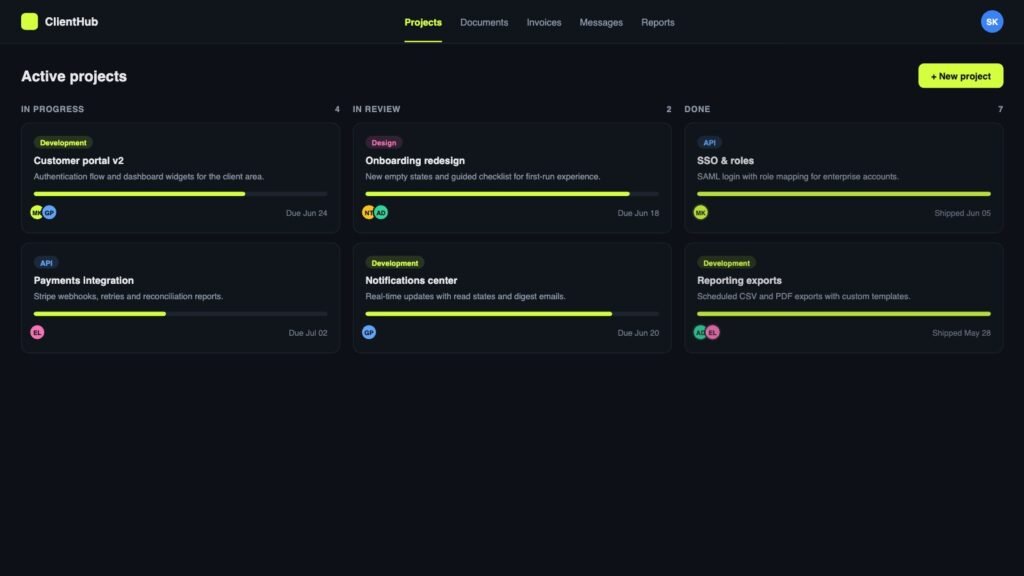Click the IN REVIEW column header
The width and height of the screenshot is (1024, 576).
[x=376, y=109]
